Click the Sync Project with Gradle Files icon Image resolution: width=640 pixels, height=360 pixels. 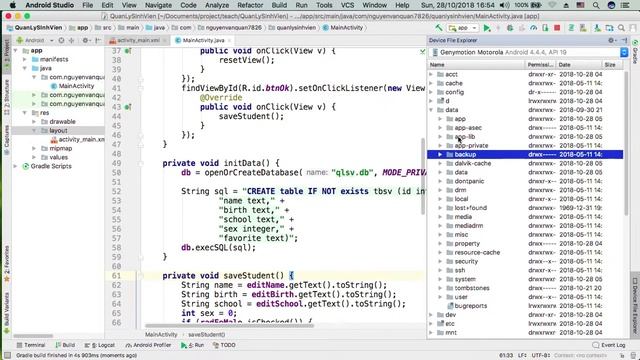point(571,28)
